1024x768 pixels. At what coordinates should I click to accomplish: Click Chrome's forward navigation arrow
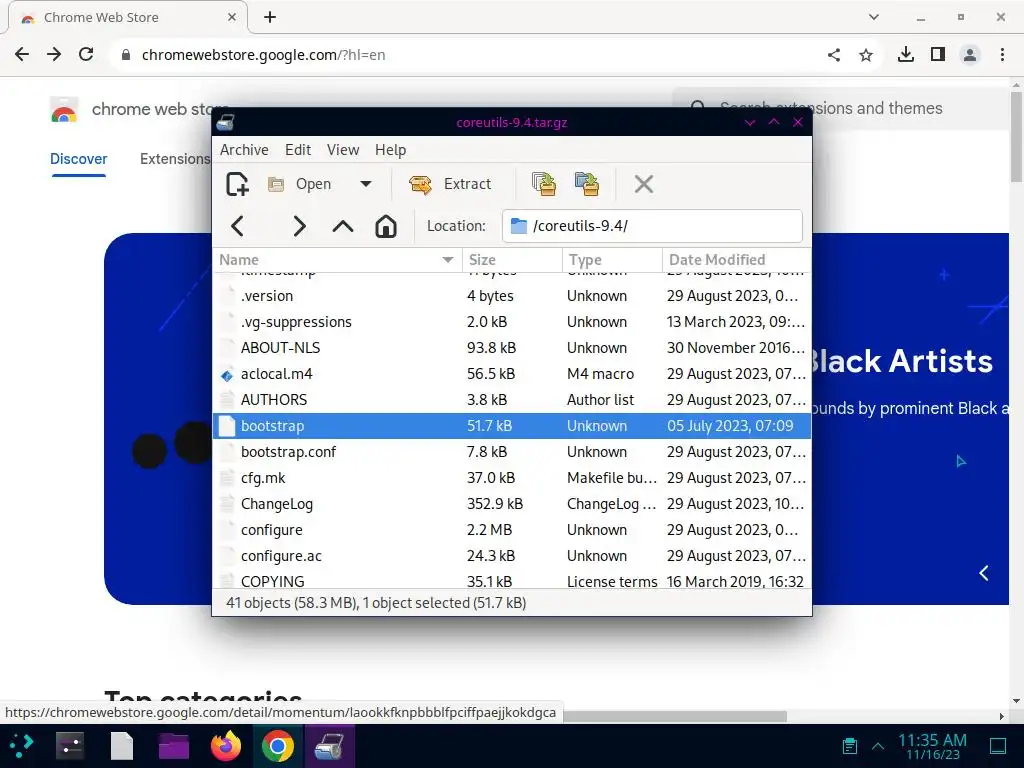[x=54, y=54]
